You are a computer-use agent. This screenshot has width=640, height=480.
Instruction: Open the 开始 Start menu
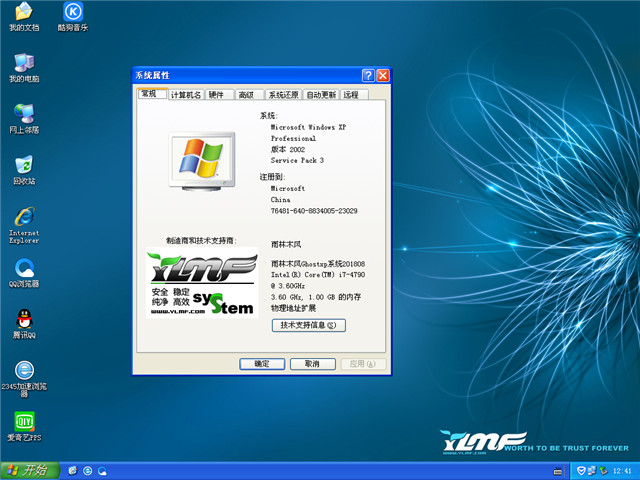click(28, 470)
